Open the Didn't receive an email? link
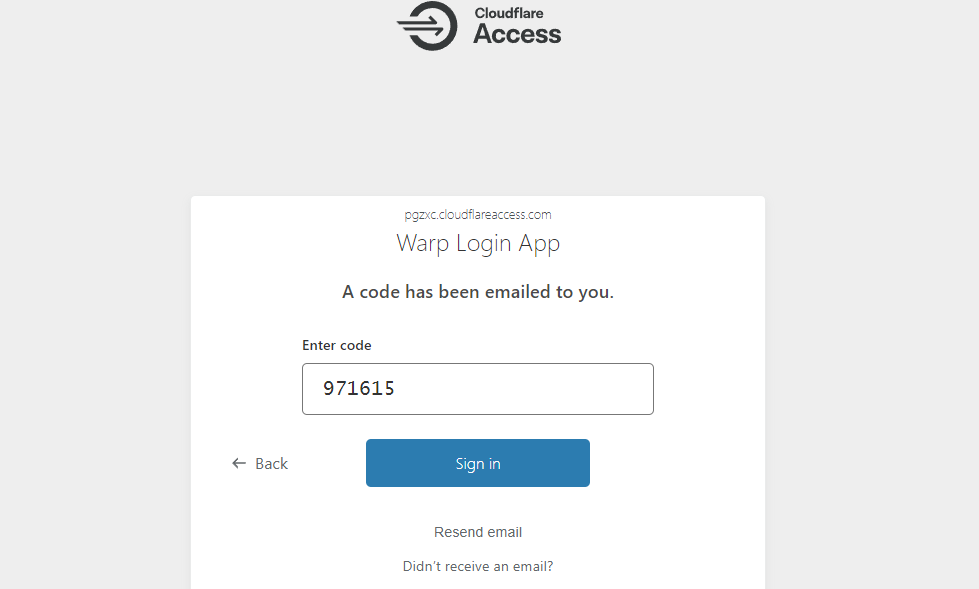 click(x=478, y=567)
